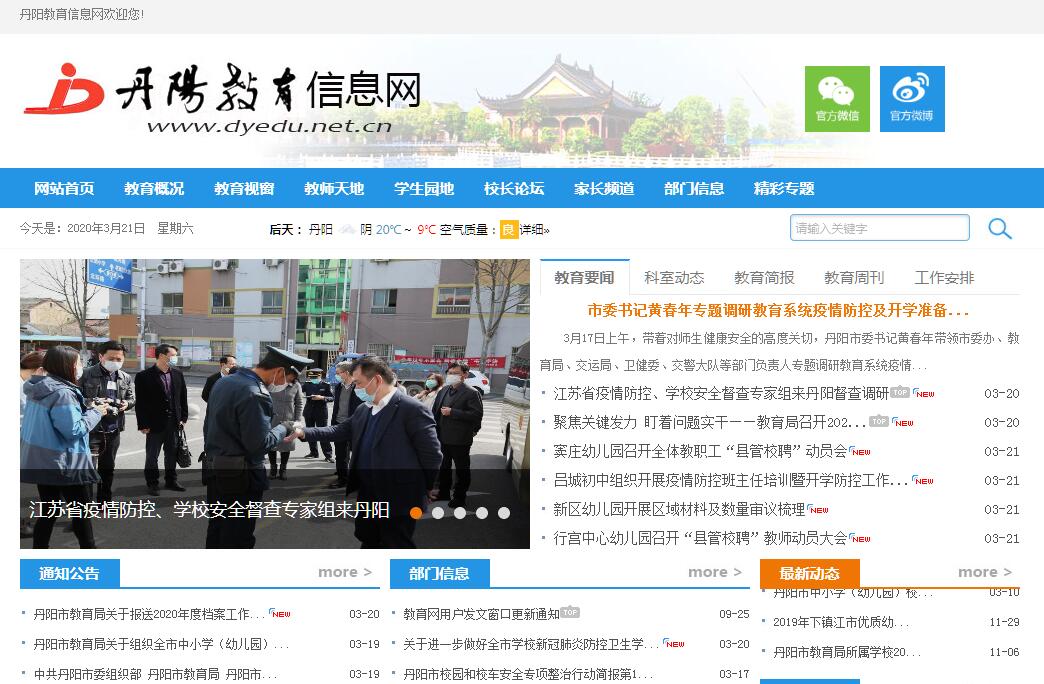
Task: Open 教育网用户发文窗口更新通知
Action: coord(481,614)
